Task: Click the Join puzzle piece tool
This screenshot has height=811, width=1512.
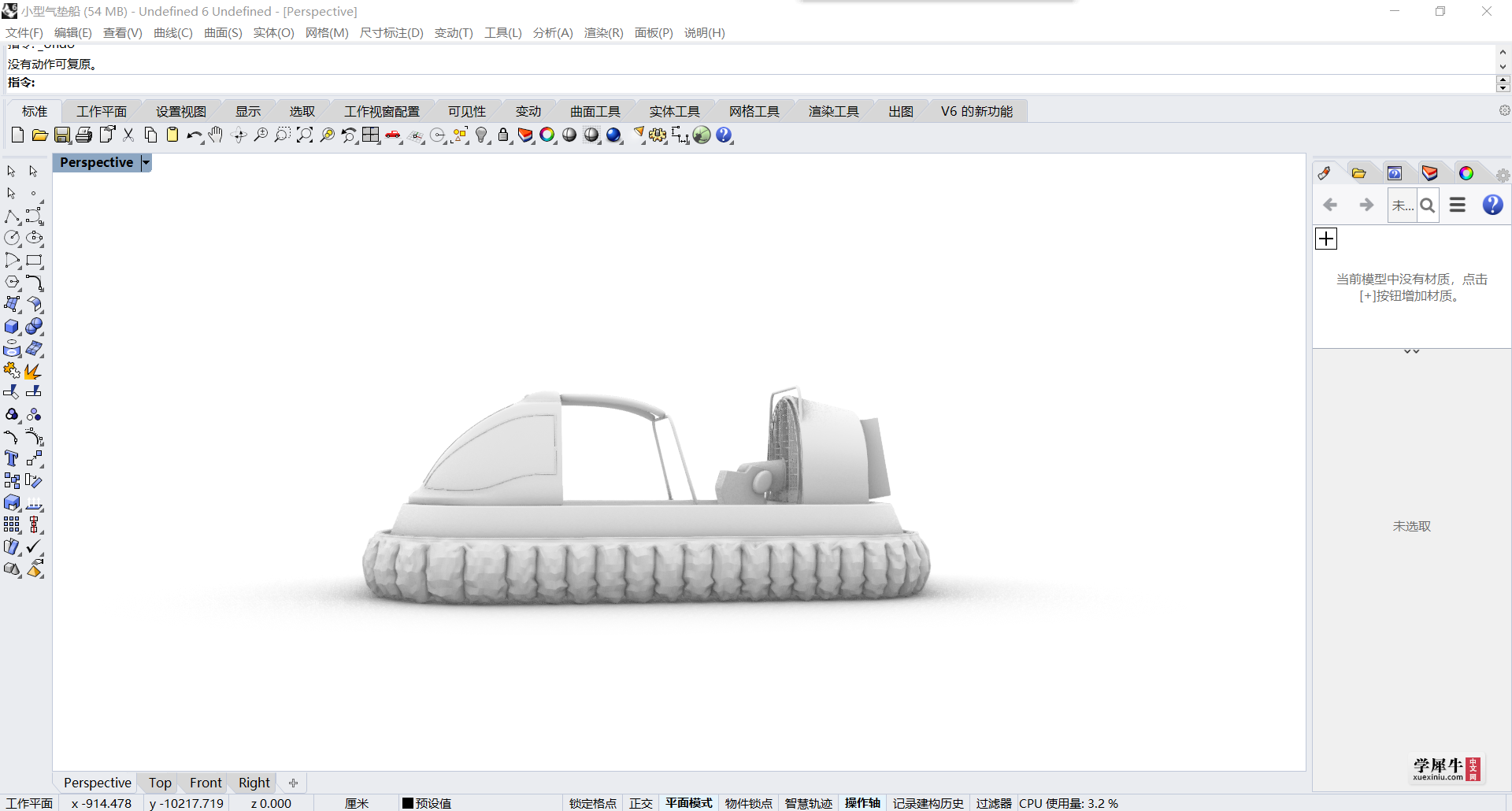Action: click(x=12, y=371)
